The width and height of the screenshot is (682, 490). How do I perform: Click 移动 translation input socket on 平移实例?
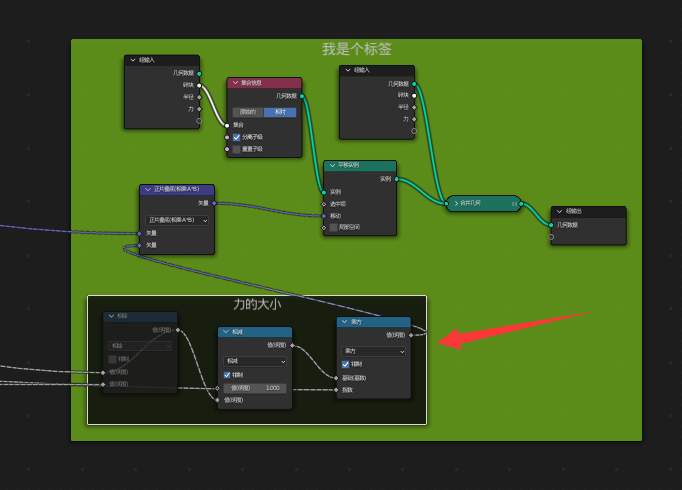tap(323, 215)
